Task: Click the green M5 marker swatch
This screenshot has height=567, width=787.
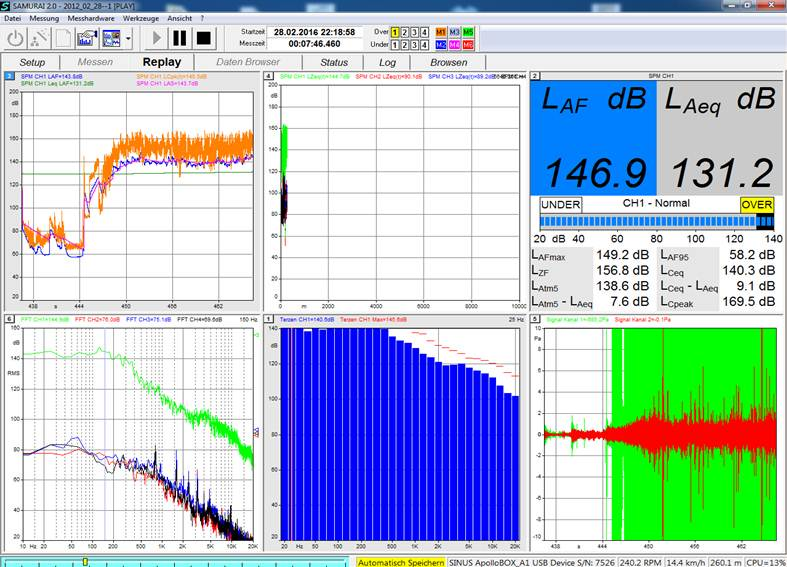Action: pyautogui.click(x=468, y=32)
